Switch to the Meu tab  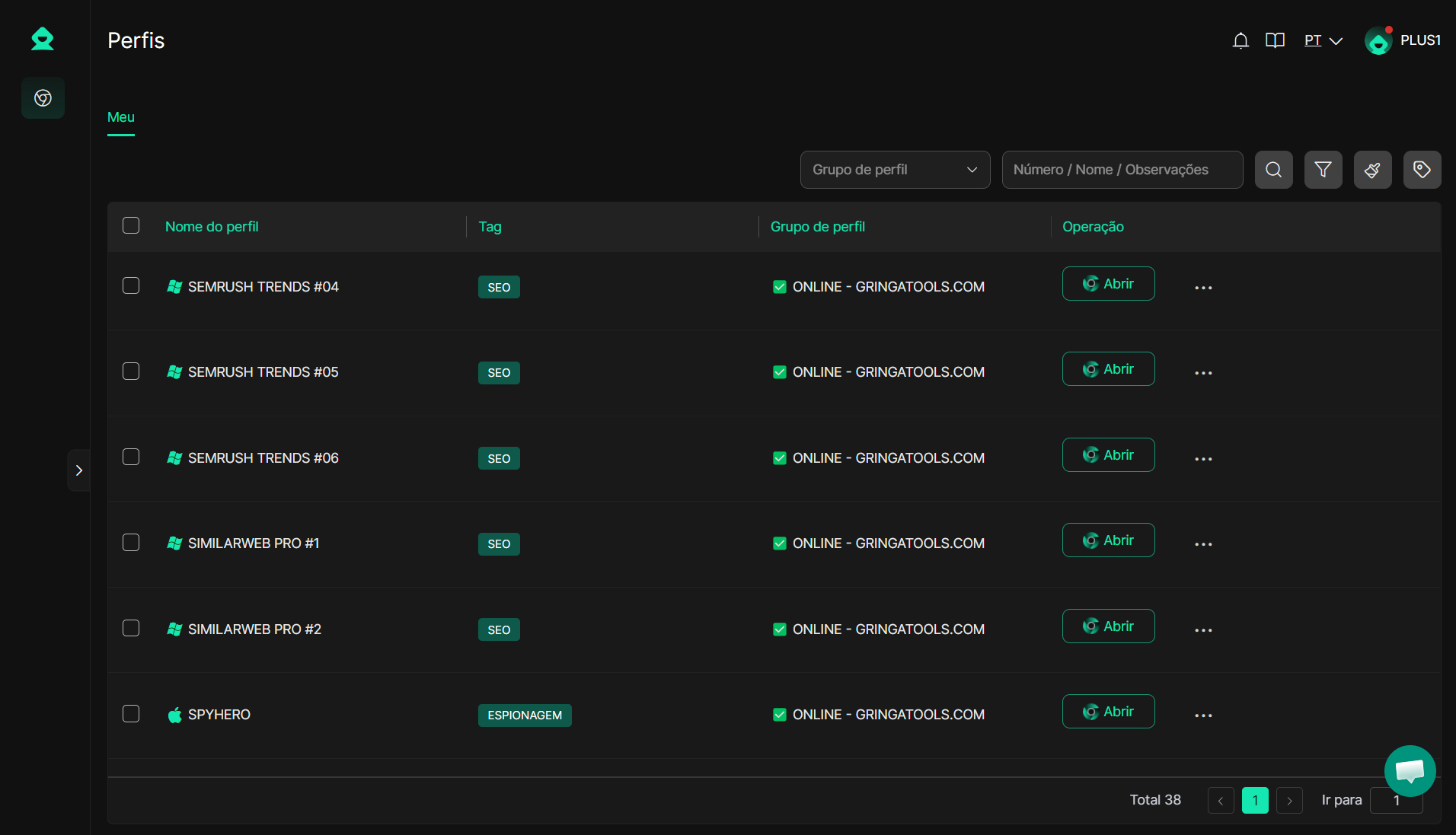pos(121,117)
